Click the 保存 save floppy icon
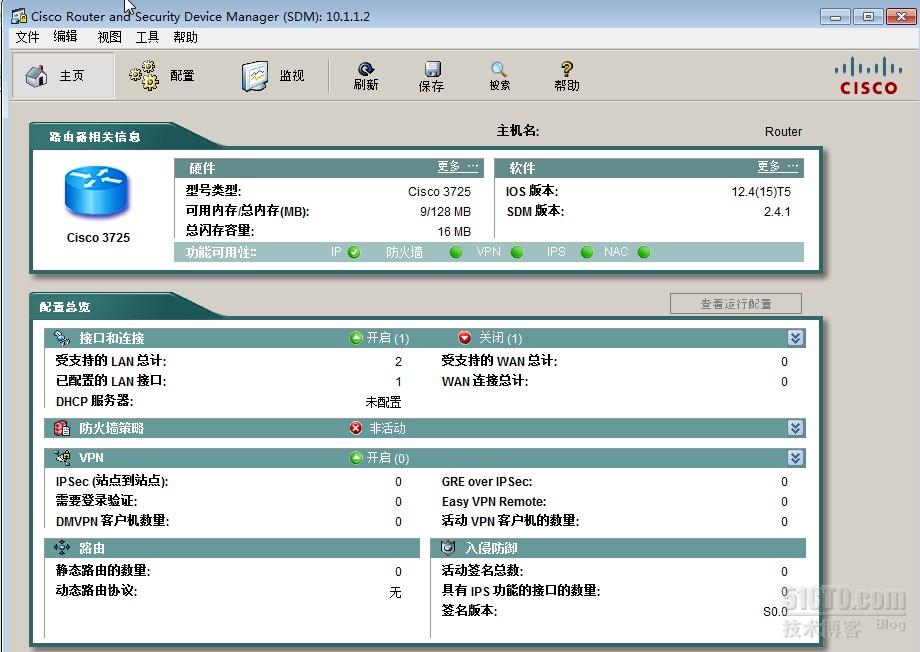 [432, 69]
